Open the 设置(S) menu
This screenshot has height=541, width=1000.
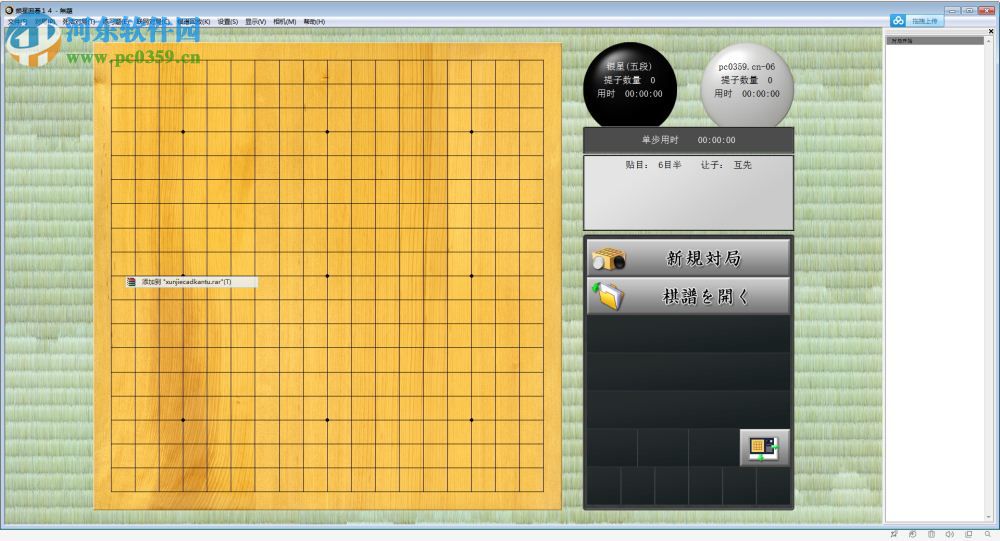(228, 22)
